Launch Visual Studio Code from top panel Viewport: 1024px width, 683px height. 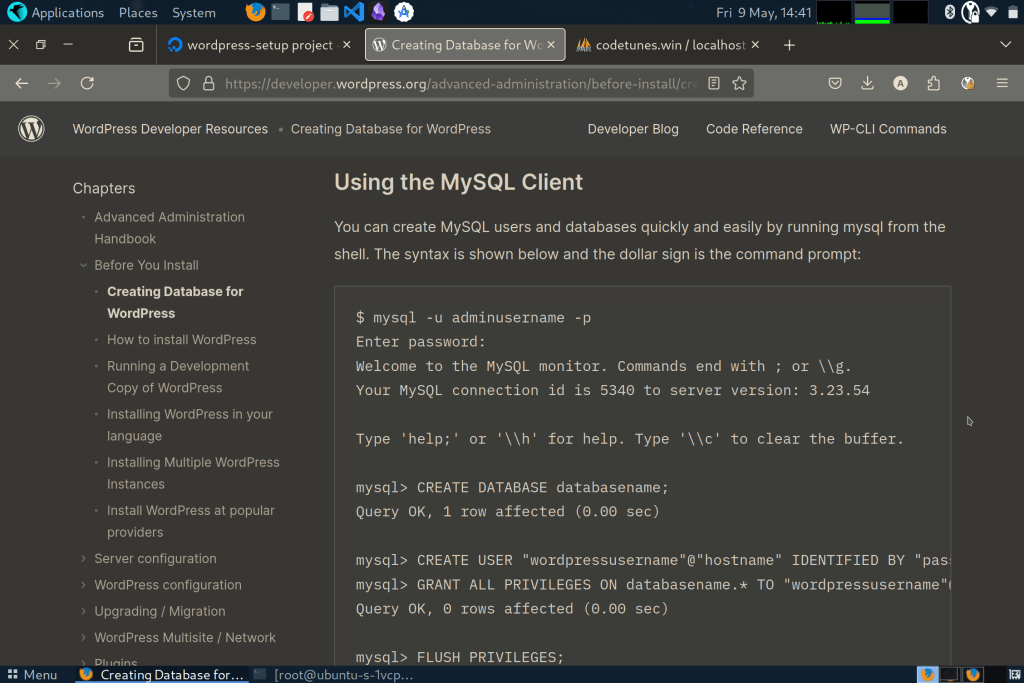[353, 12]
